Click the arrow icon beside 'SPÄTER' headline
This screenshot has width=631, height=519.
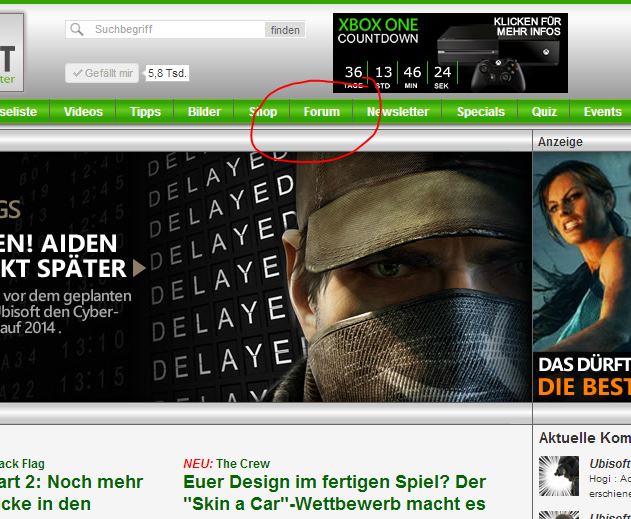click(x=140, y=267)
